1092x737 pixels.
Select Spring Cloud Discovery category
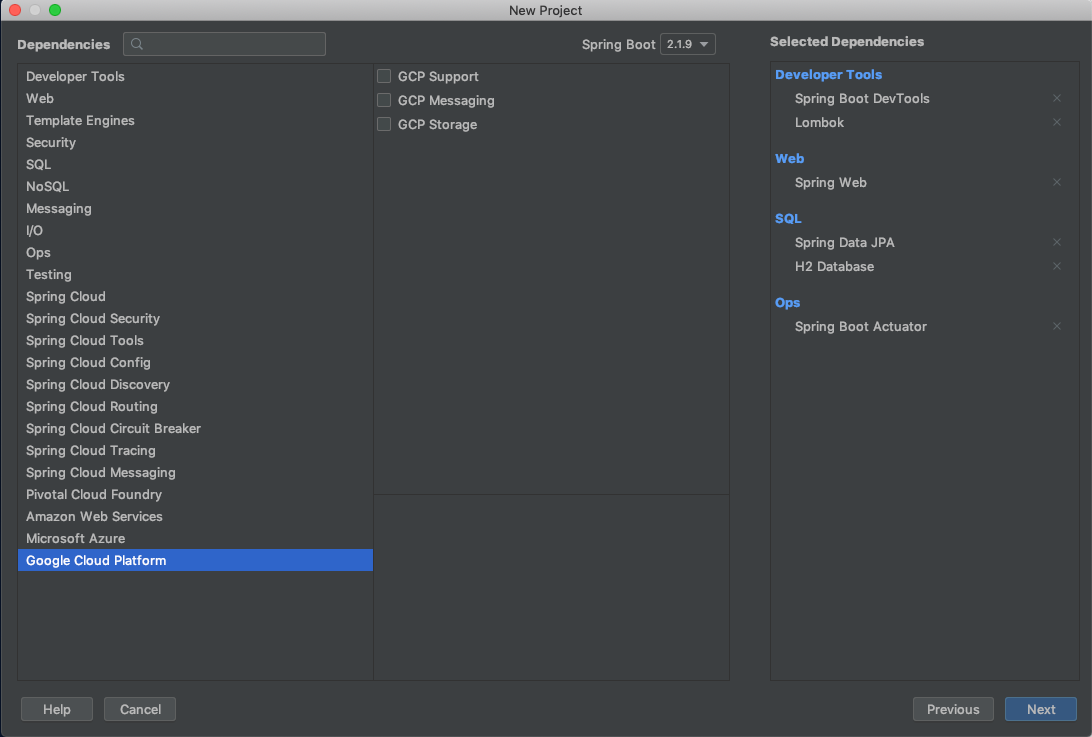(195, 385)
